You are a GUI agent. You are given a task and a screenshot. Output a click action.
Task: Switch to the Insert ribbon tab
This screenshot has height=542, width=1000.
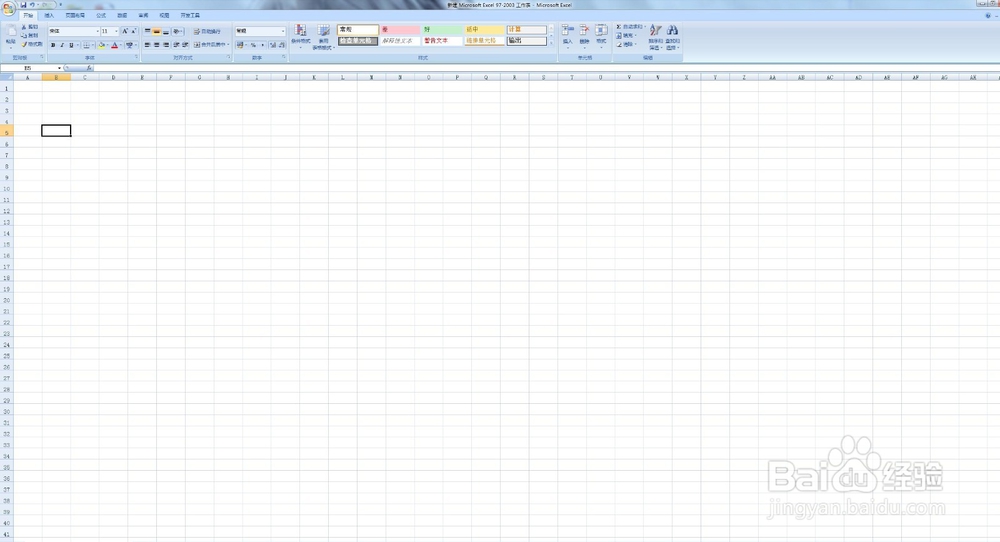(49, 15)
